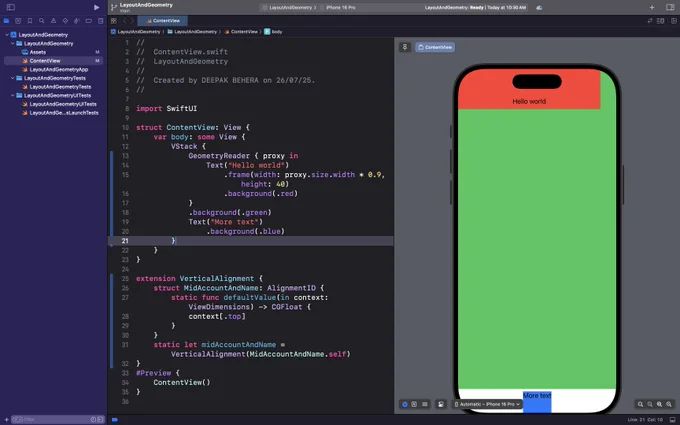
Task: Zoom preview to 100 percent
Action: [x=650, y=404]
